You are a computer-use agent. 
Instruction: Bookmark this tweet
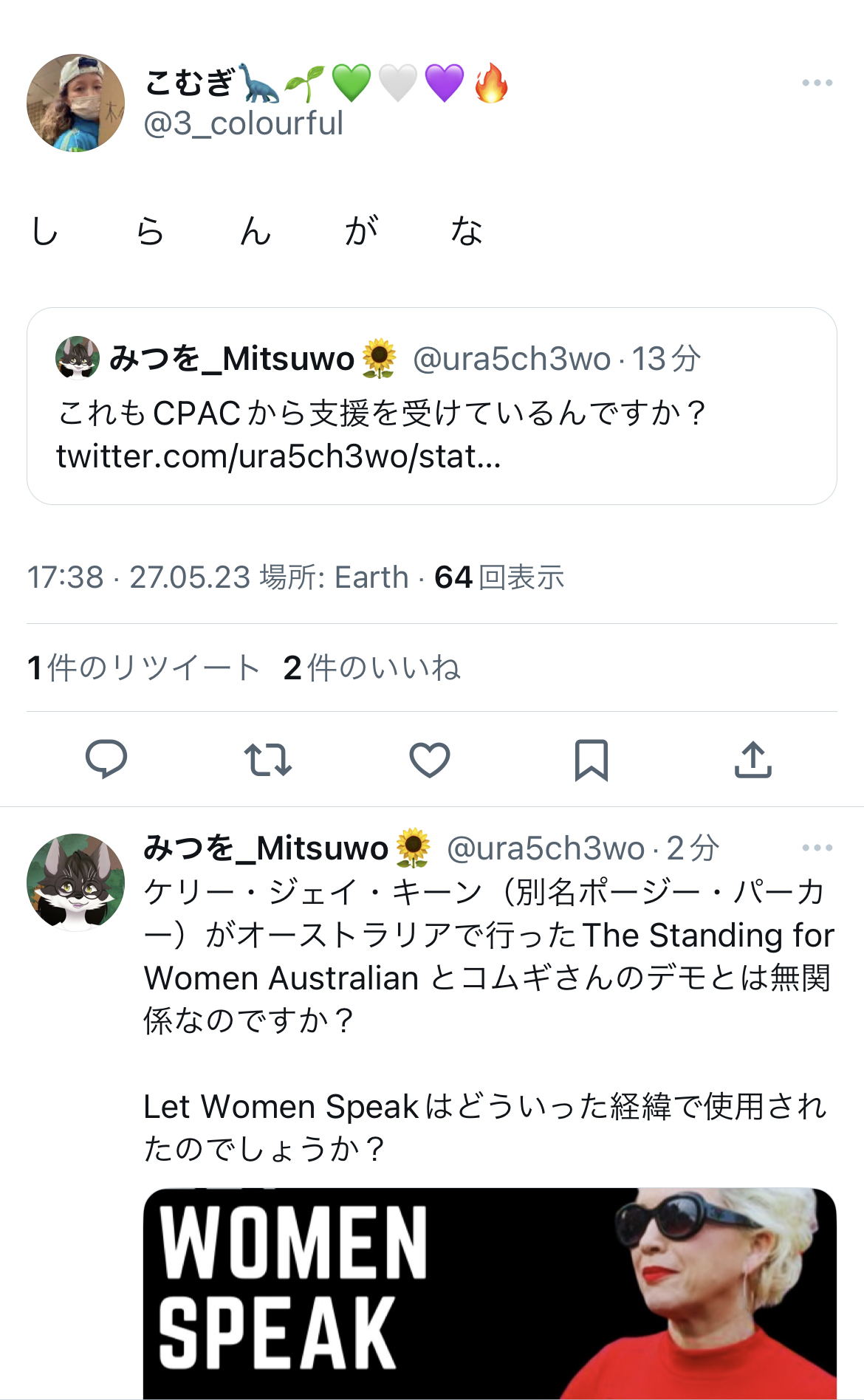click(x=592, y=759)
